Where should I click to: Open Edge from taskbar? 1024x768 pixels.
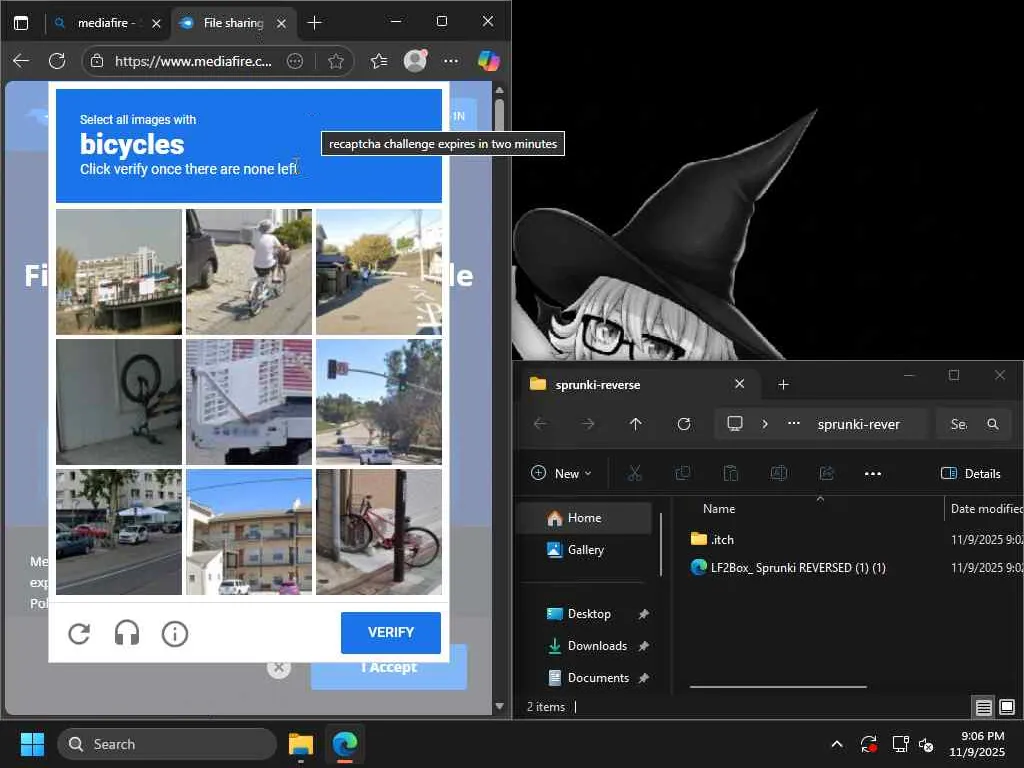coord(344,744)
